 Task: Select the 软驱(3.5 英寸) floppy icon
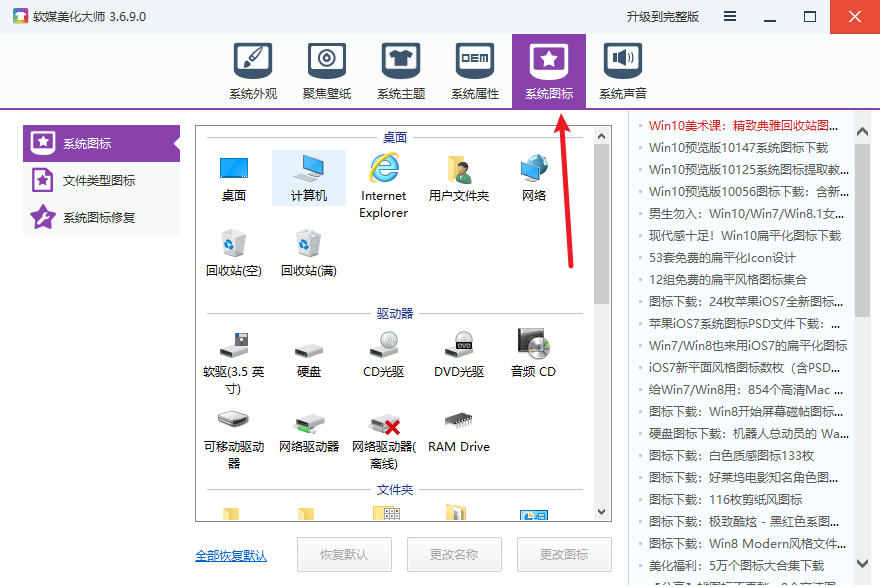(x=233, y=360)
